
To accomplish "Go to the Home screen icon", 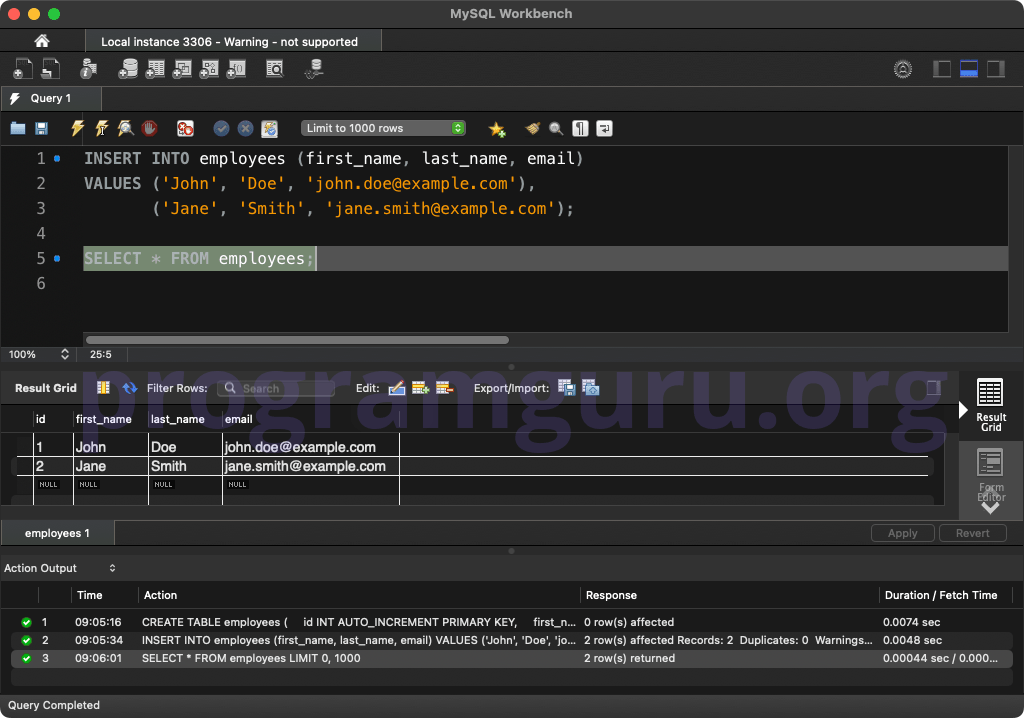I will [42, 41].
